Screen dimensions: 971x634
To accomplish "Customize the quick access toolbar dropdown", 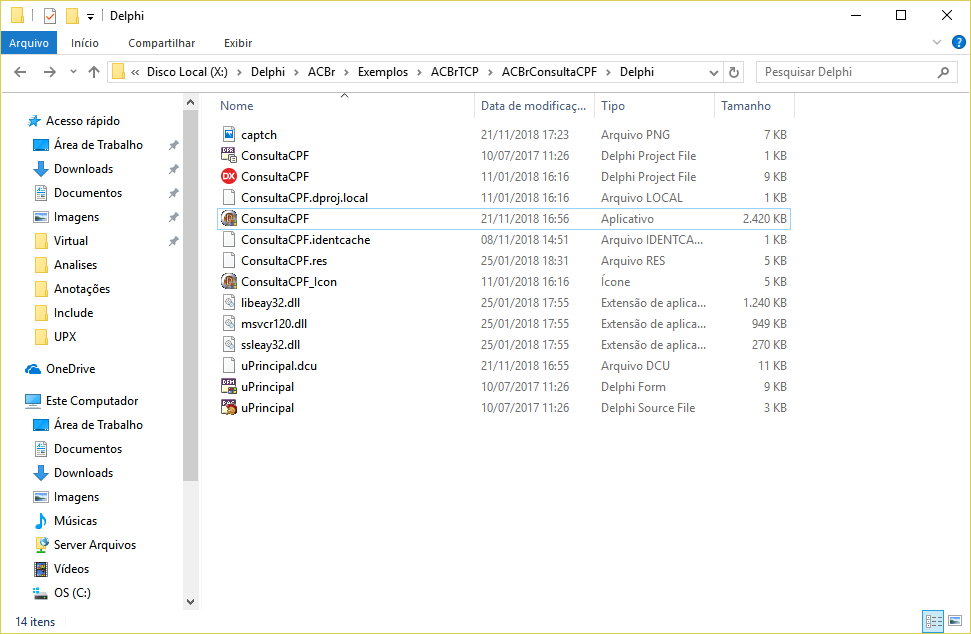I will pos(90,17).
